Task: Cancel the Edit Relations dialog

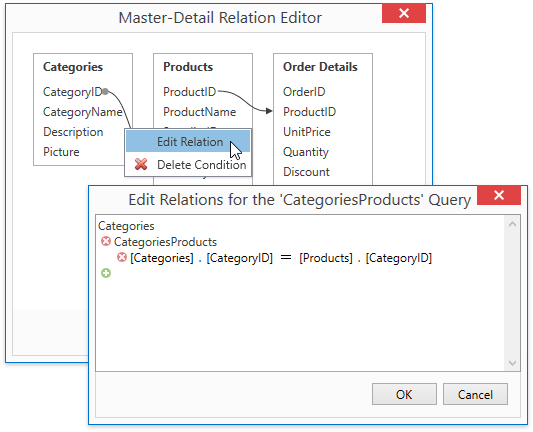Action: [x=475, y=394]
